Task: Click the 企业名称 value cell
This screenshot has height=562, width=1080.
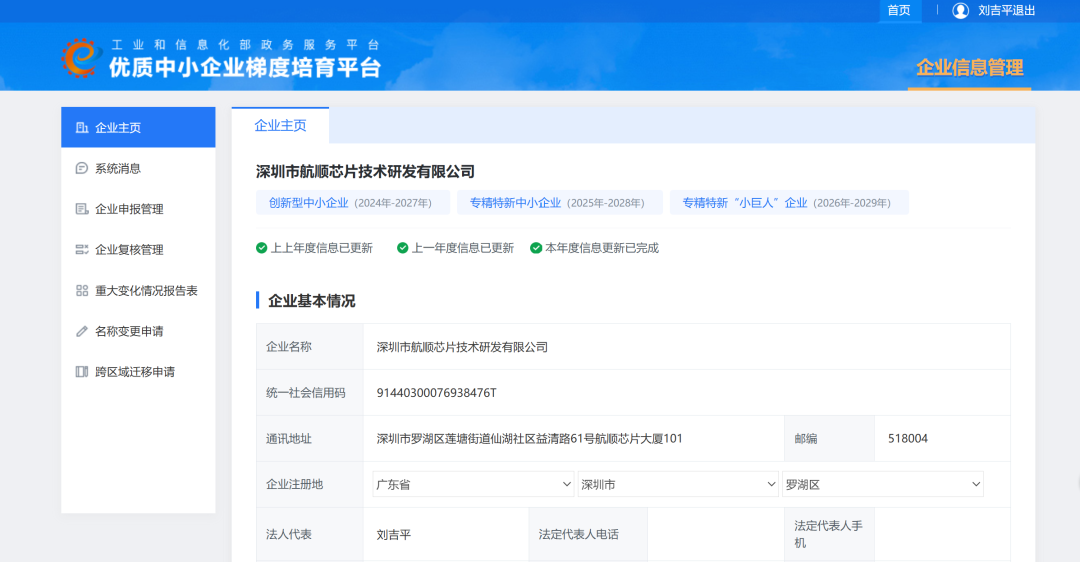Action: (x=687, y=346)
